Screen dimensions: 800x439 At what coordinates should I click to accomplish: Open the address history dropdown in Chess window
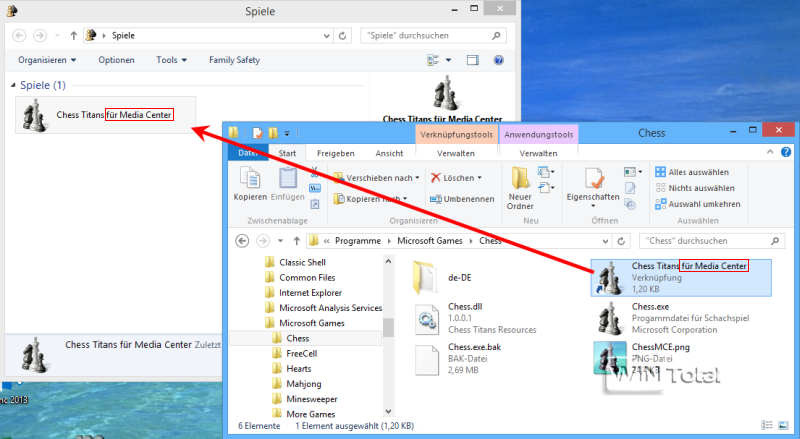(x=605, y=241)
